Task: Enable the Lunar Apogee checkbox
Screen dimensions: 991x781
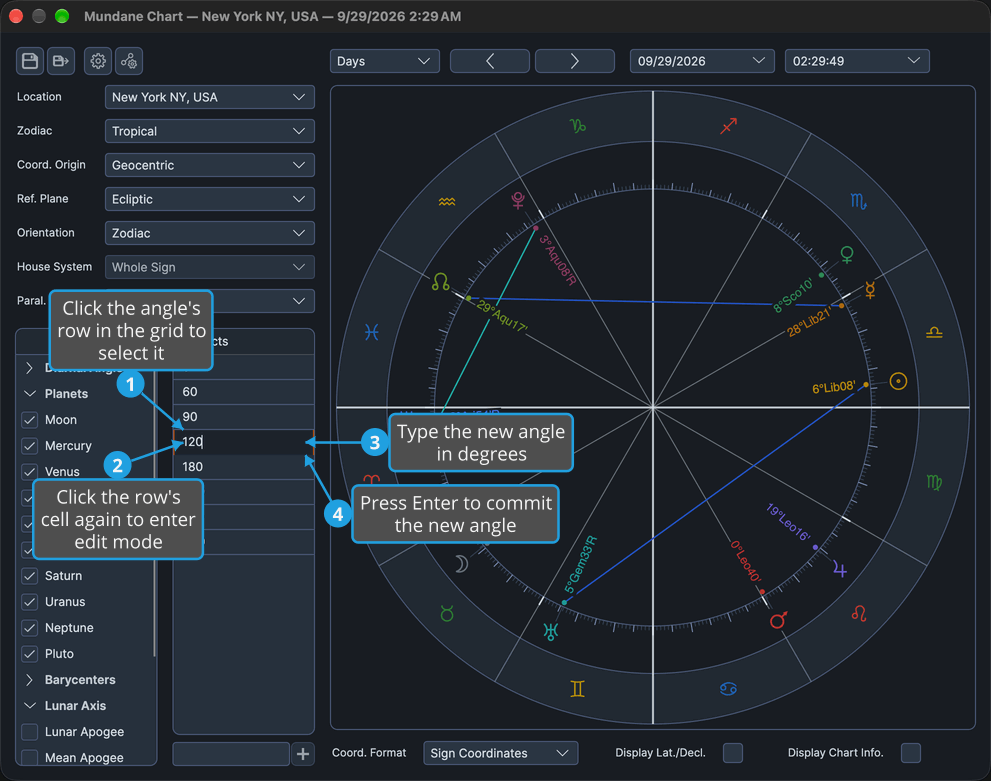Action: point(30,732)
